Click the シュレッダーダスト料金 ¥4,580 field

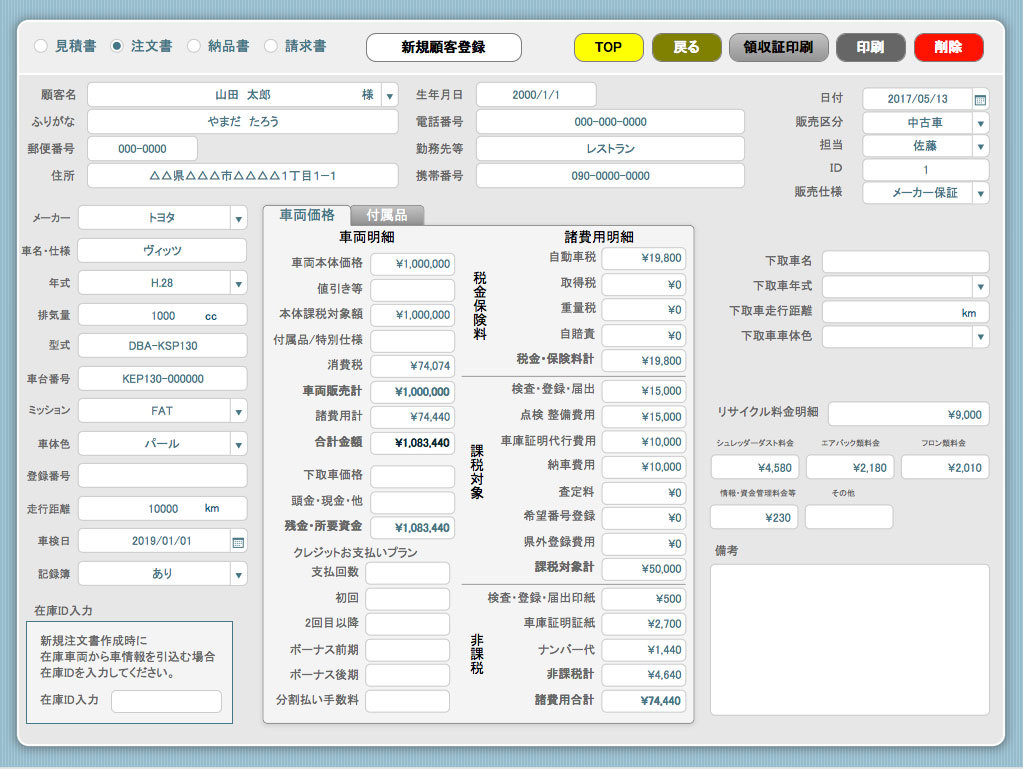click(754, 468)
